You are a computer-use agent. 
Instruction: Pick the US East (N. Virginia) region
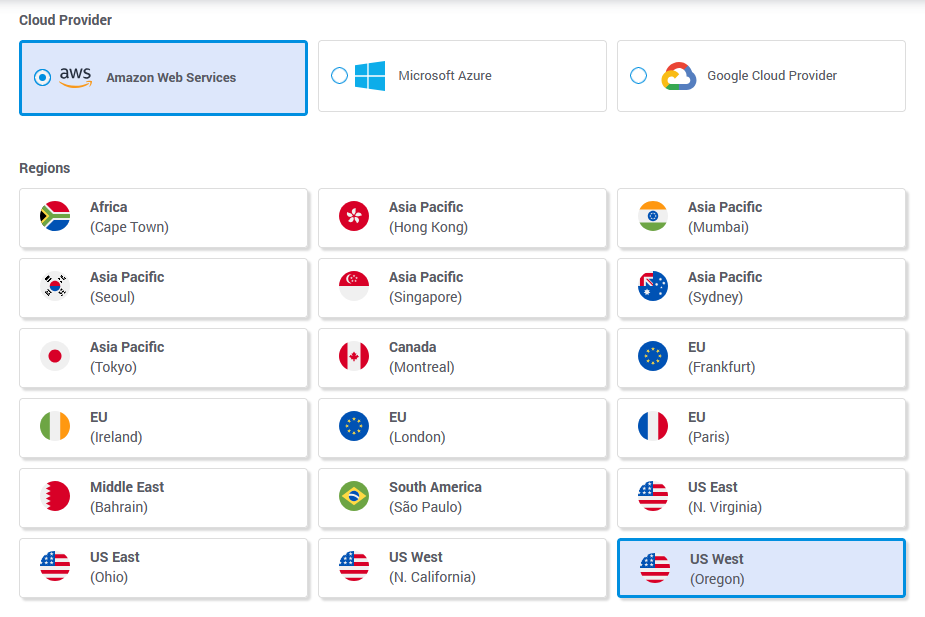coord(761,497)
